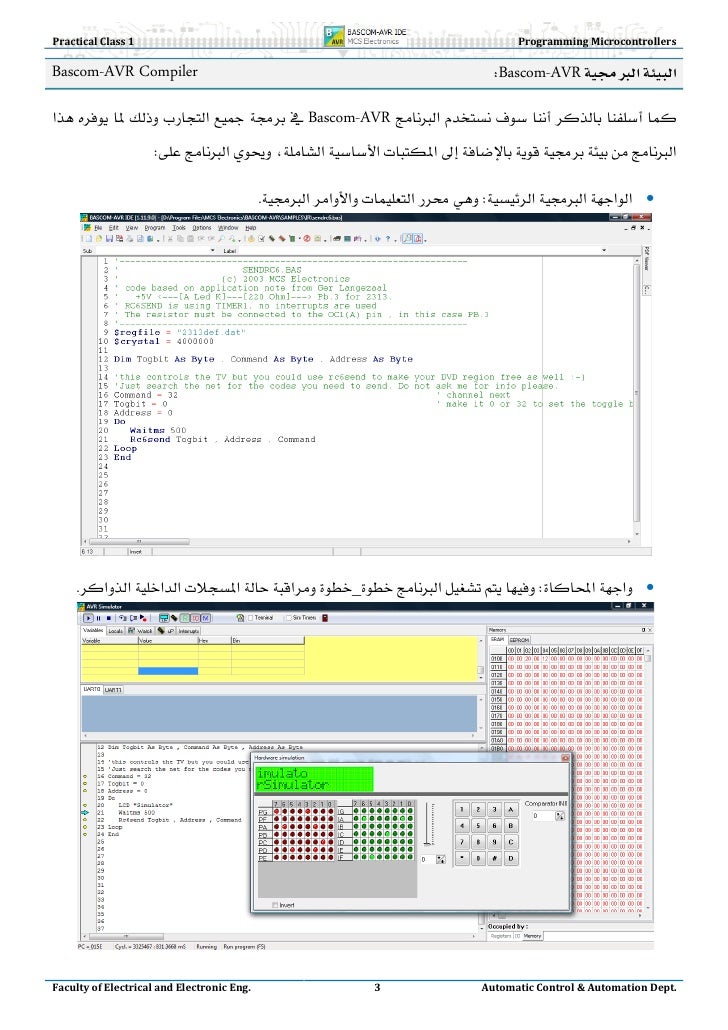Show hardware simulation LCD icon
The height and width of the screenshot is (1030, 728).
pyautogui.click(x=164, y=618)
